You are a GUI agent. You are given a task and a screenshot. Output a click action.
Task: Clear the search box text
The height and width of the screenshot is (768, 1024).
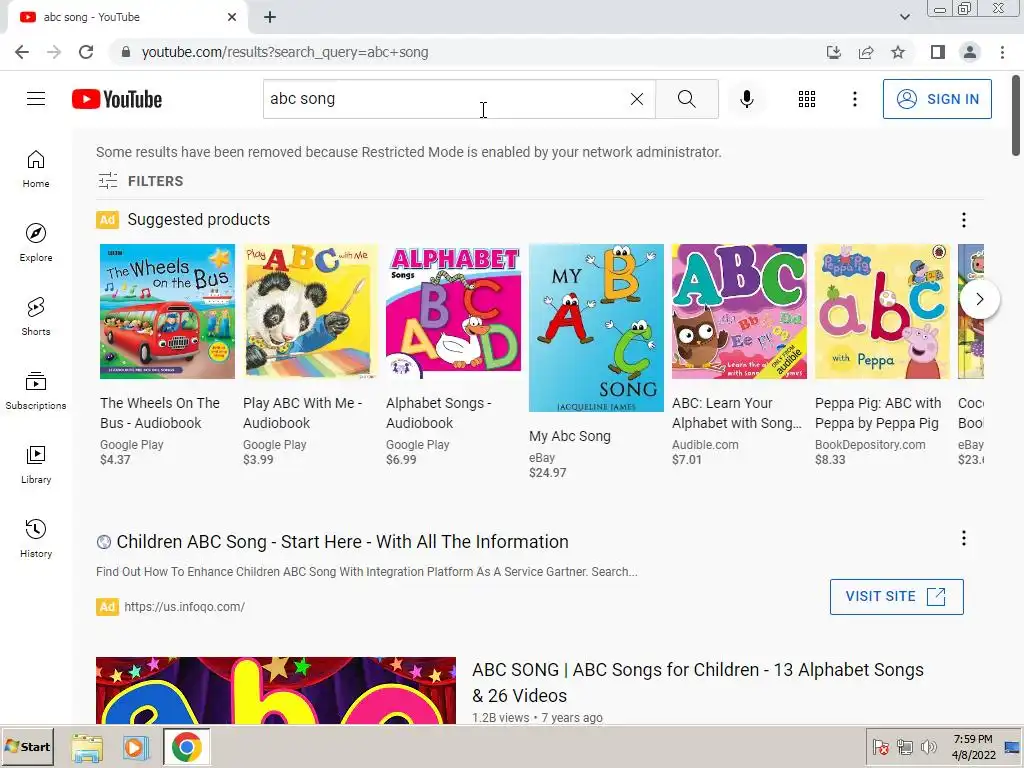(636, 99)
